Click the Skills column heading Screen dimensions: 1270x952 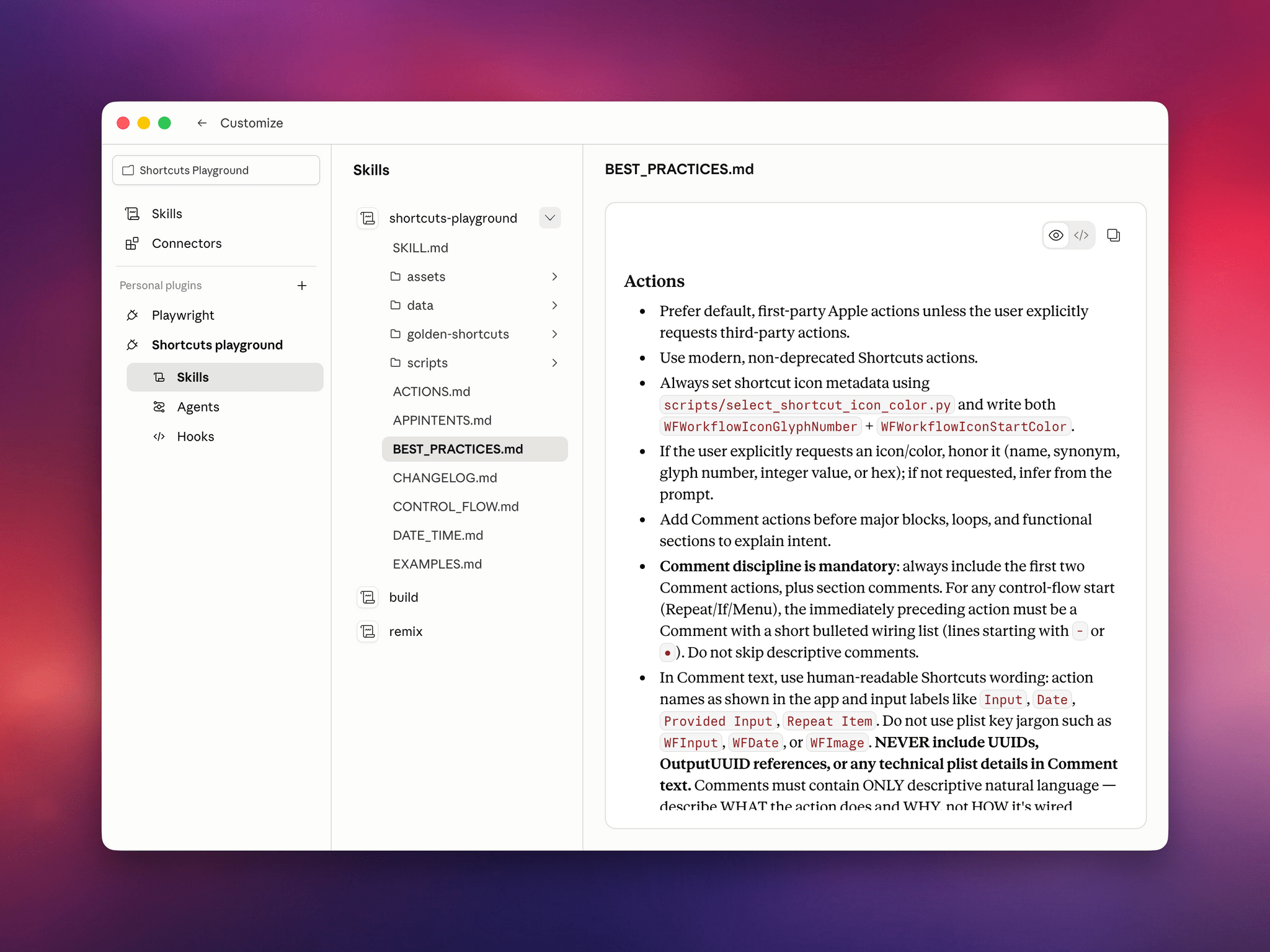point(371,170)
